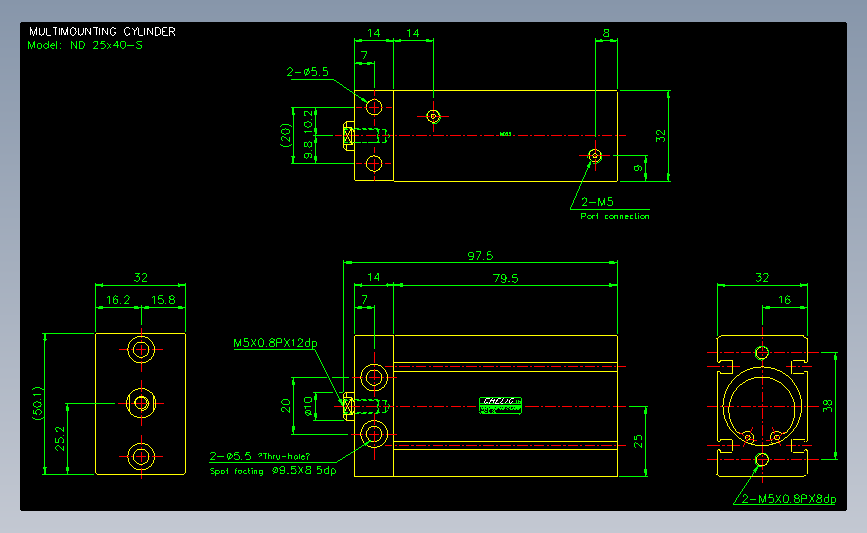
Task: Select the 9.8 dimension text
Action: coord(308,149)
